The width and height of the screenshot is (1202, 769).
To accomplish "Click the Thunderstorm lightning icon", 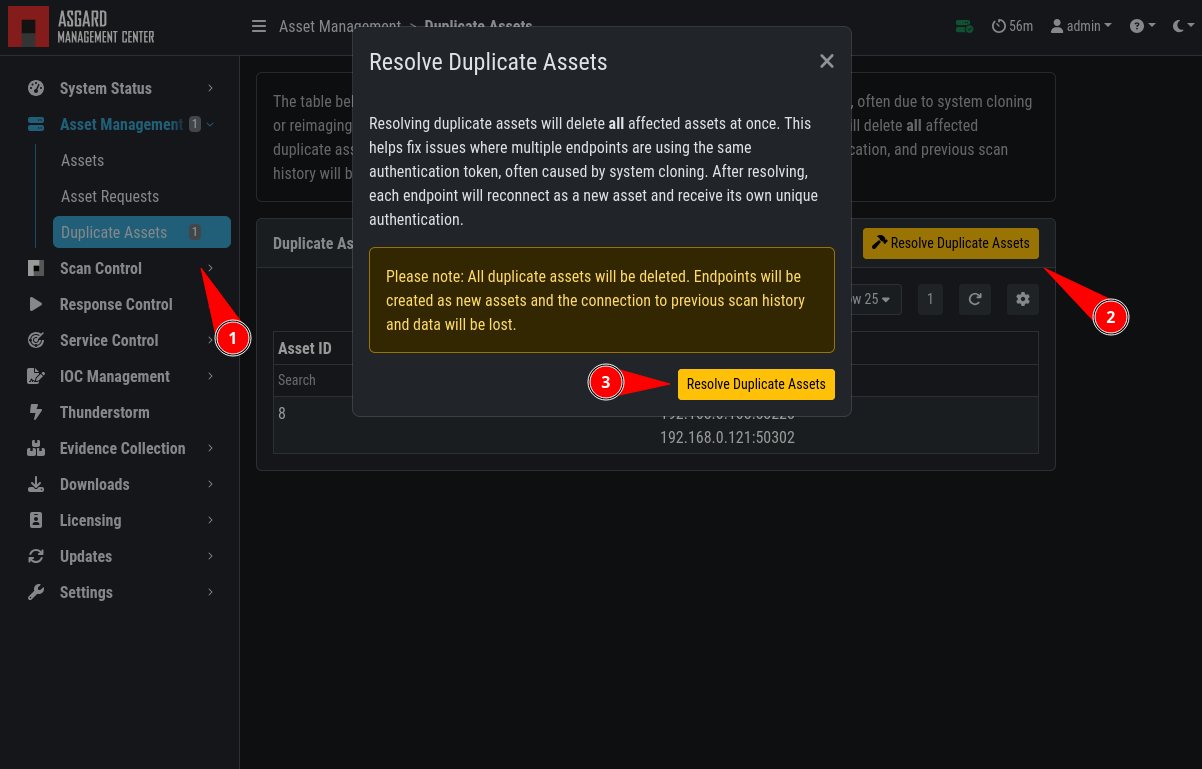I will (36, 412).
